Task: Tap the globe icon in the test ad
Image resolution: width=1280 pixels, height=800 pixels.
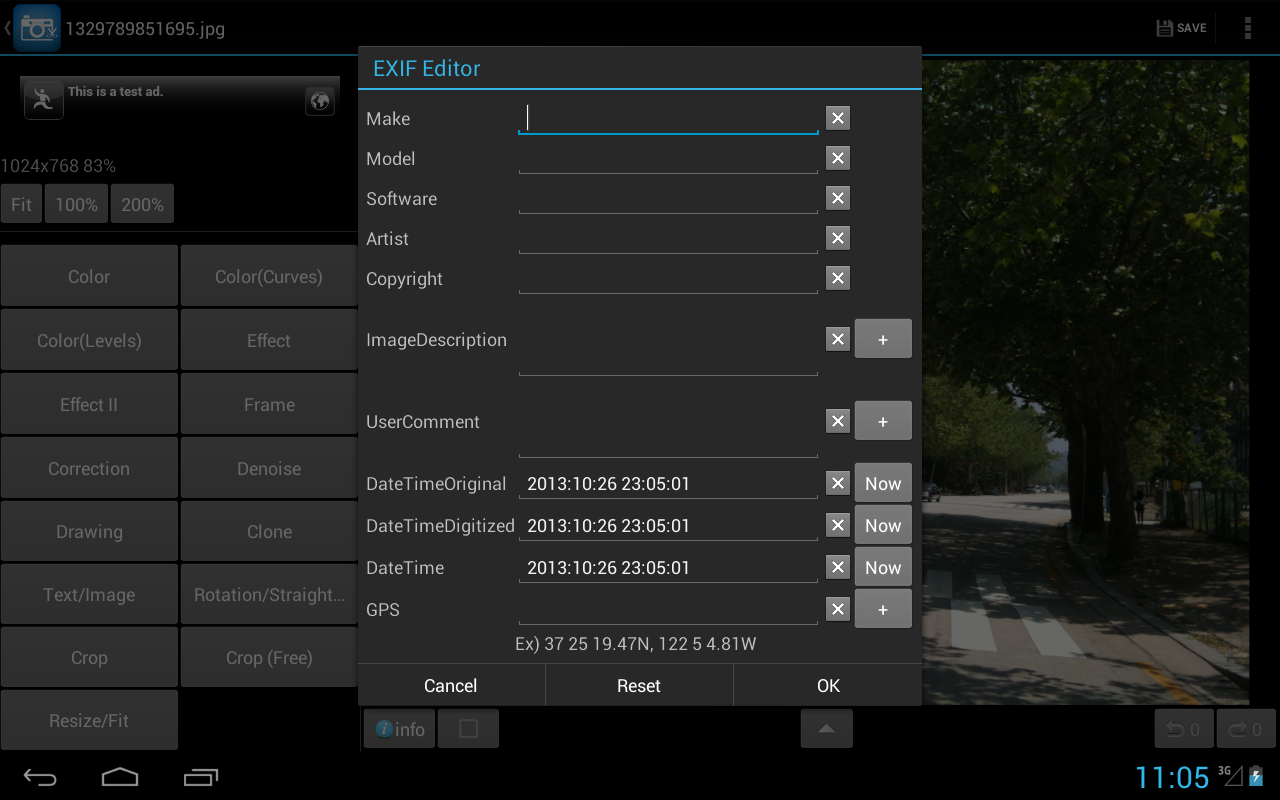Action: 320,101
